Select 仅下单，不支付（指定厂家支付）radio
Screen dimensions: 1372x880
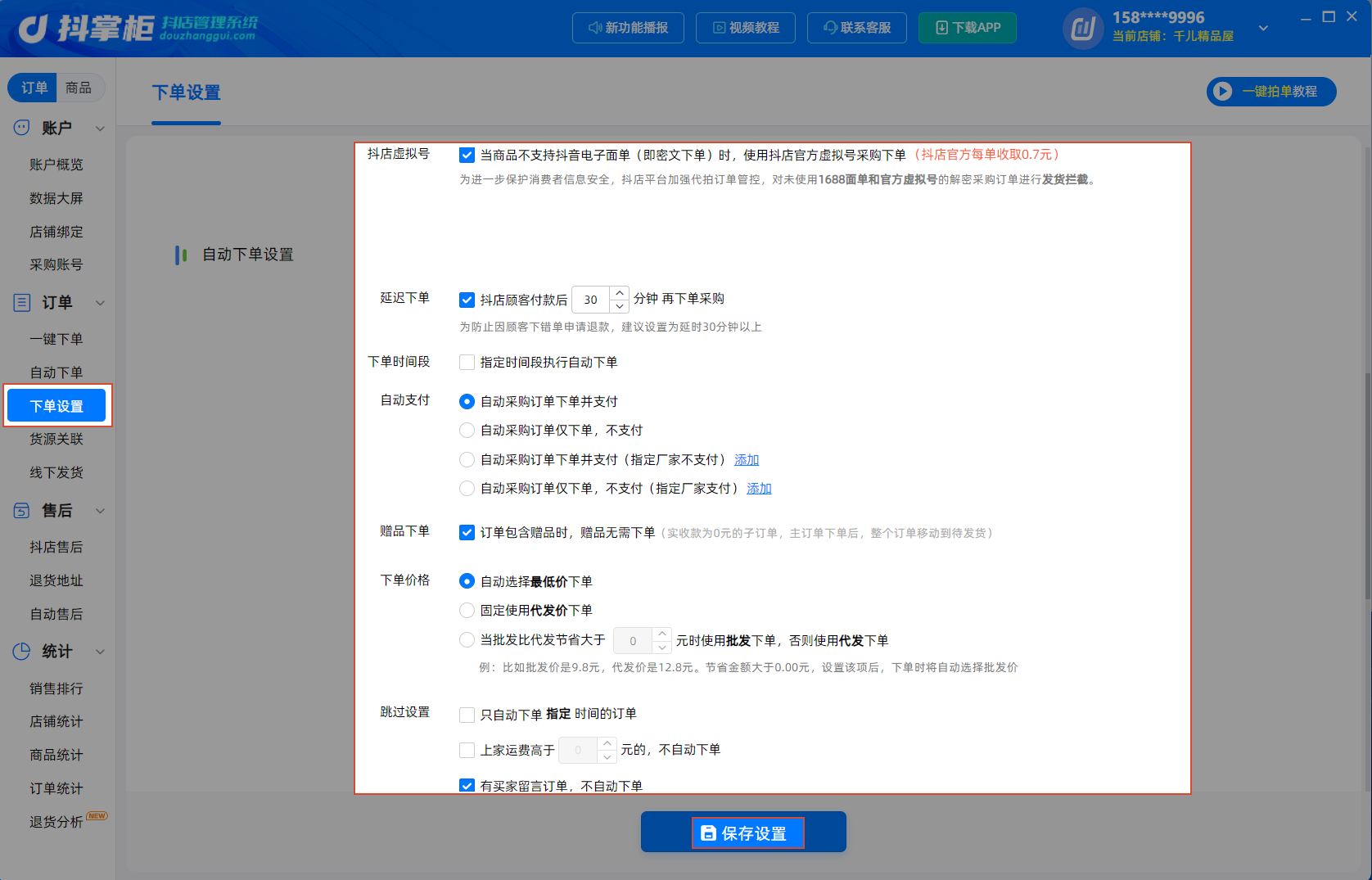(x=467, y=488)
